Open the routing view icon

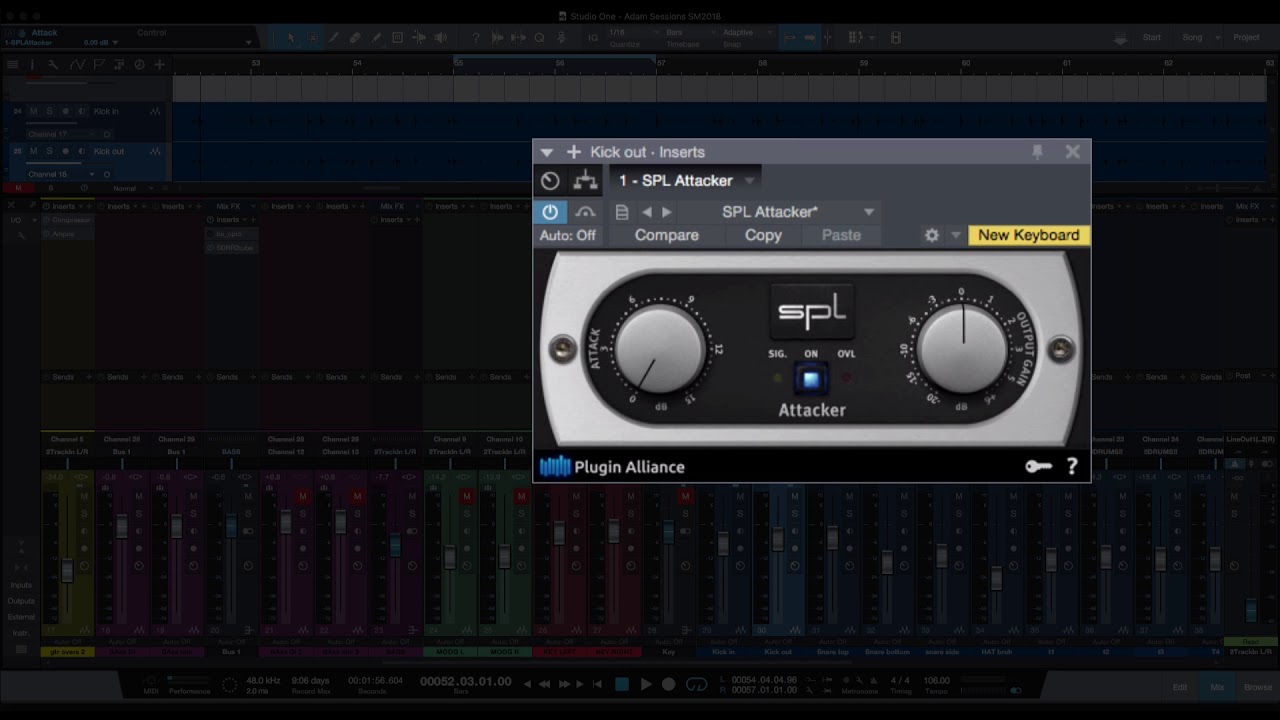586,181
